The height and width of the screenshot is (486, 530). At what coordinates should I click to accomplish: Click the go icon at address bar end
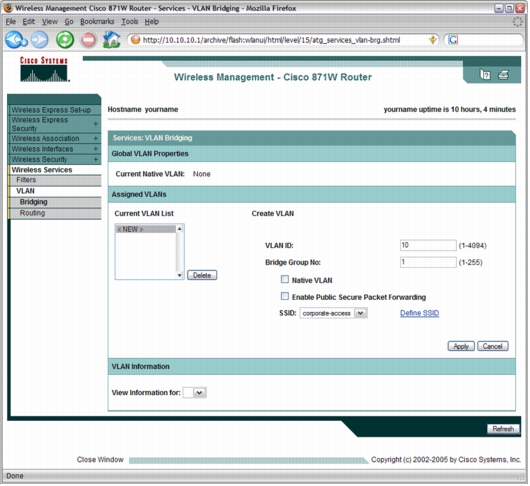[432, 40]
